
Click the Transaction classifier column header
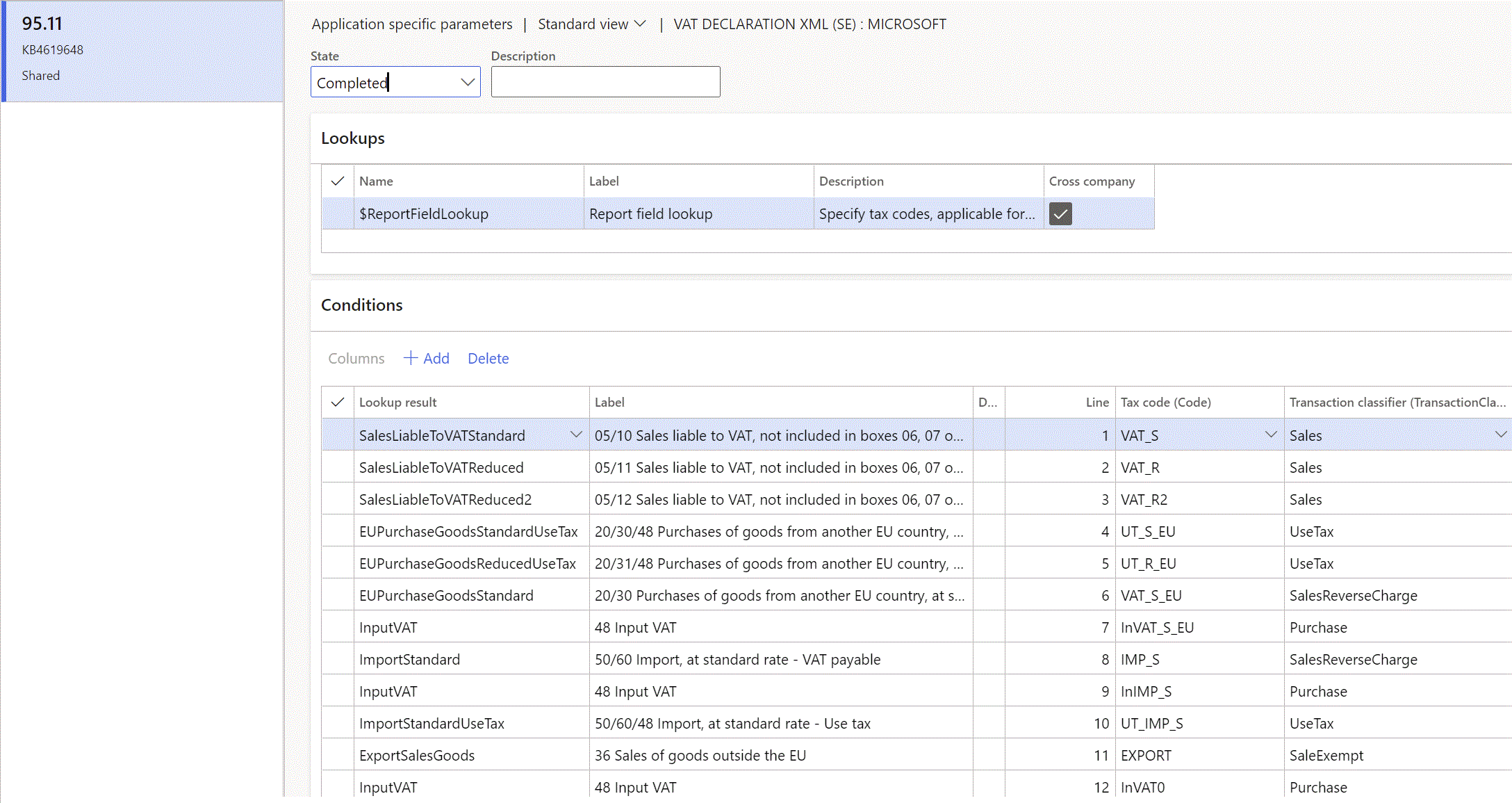click(1397, 403)
